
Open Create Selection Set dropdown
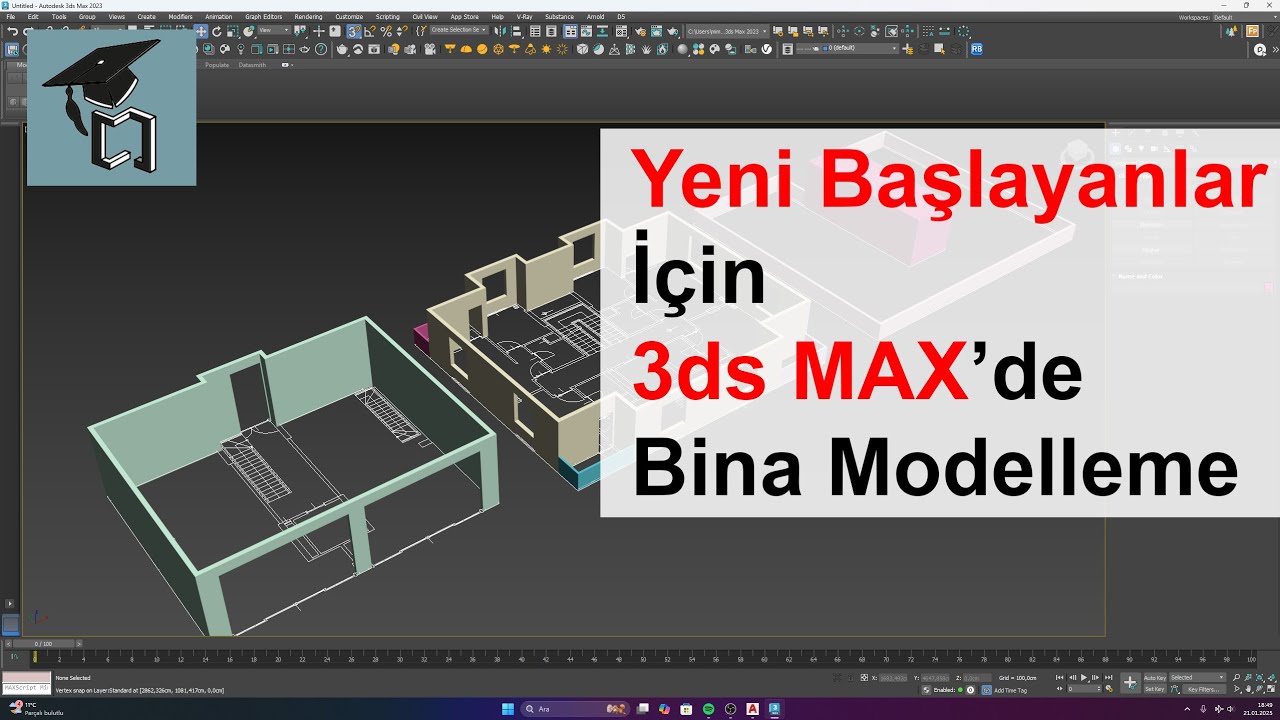[x=459, y=31]
